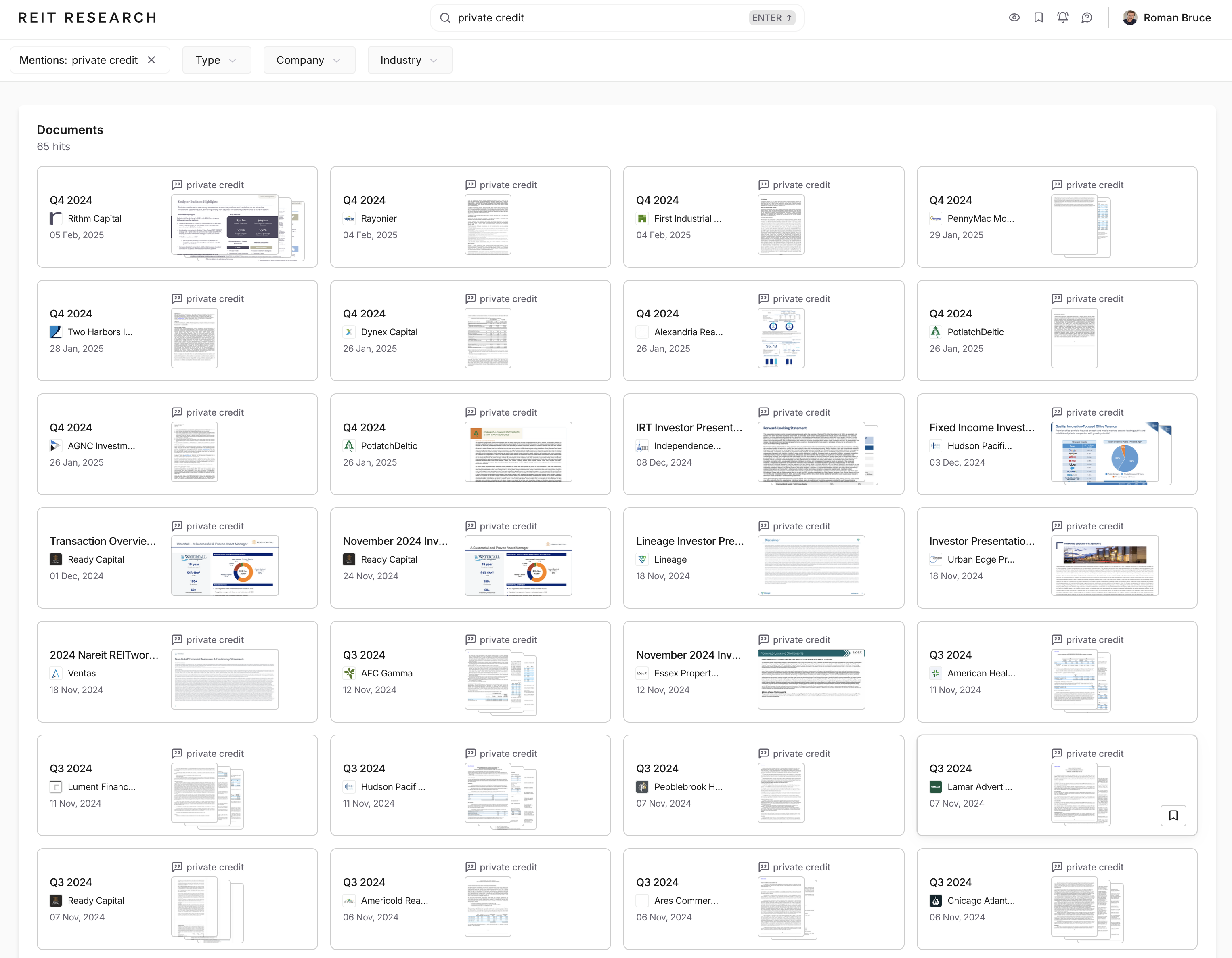Click AGNC Investment company name
This screenshot has height=958, width=1232.
[x=102, y=446]
